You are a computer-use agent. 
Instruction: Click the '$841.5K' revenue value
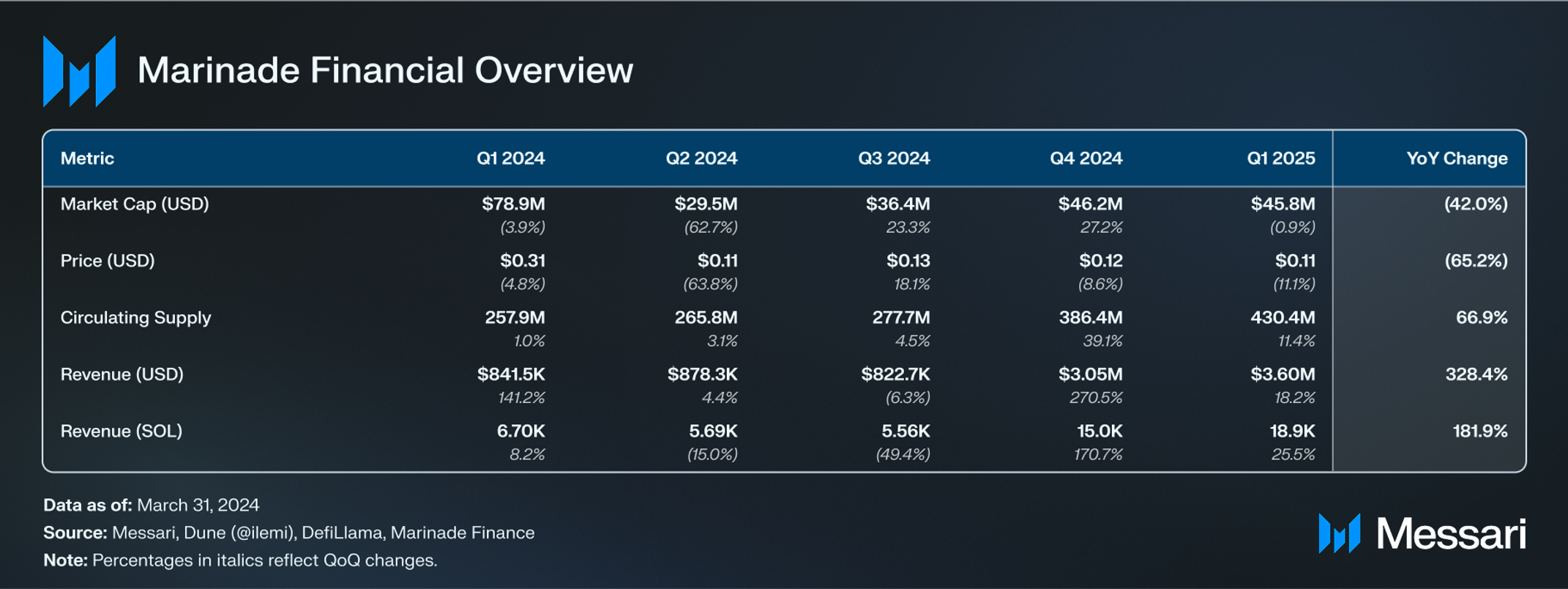tap(511, 374)
